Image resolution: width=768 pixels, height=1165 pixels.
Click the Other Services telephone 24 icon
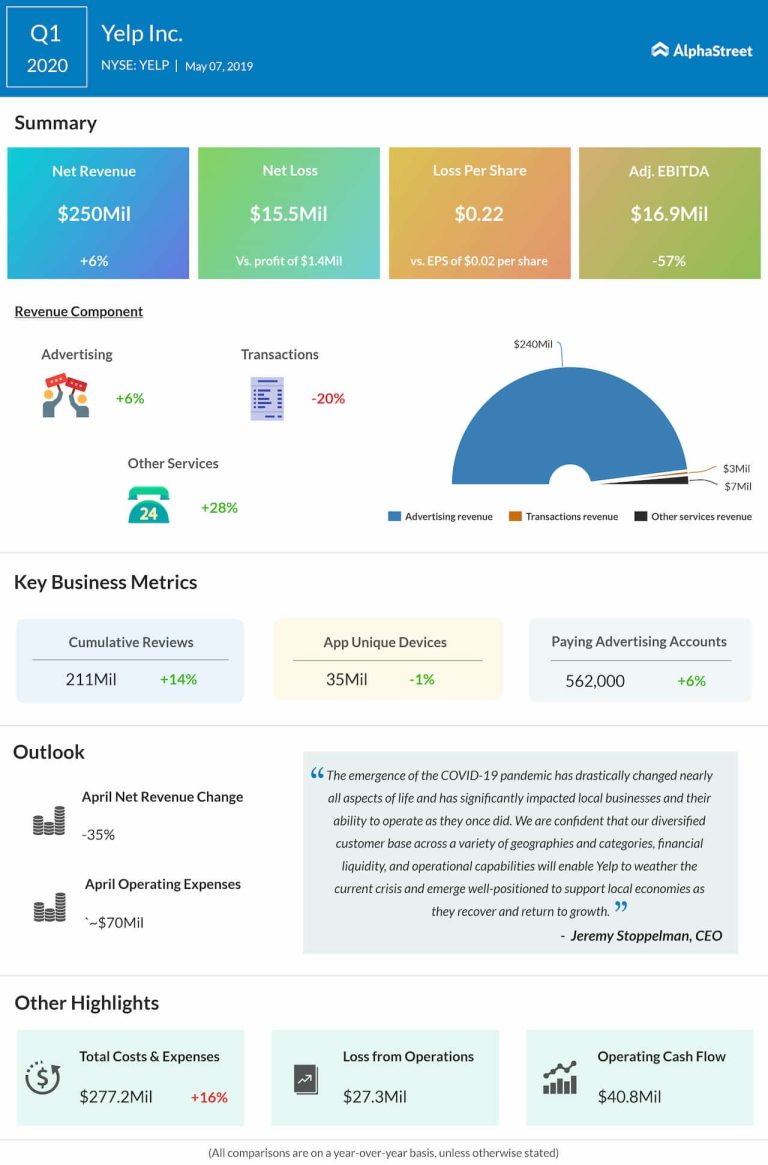[148, 505]
